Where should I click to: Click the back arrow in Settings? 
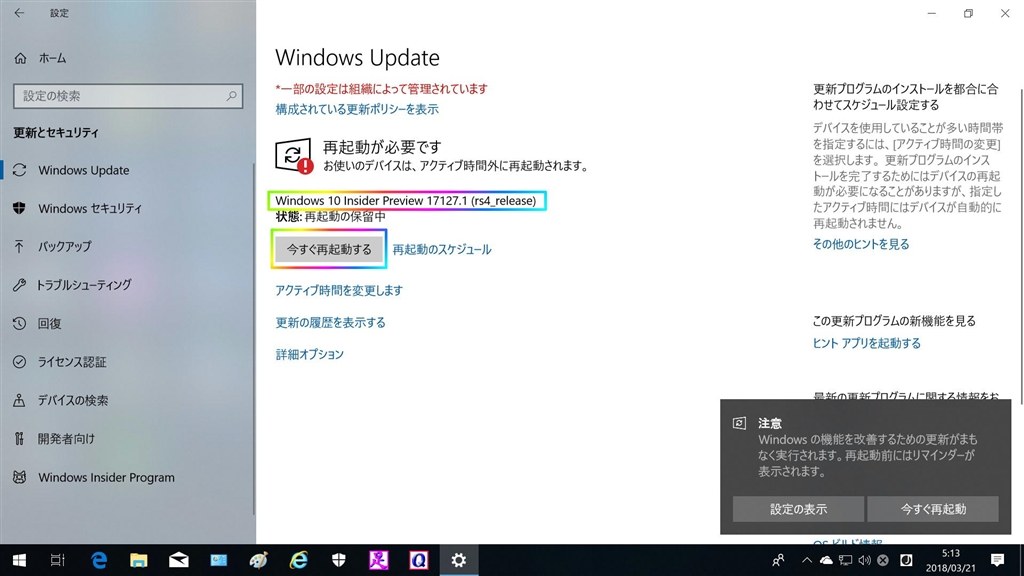[x=19, y=13]
